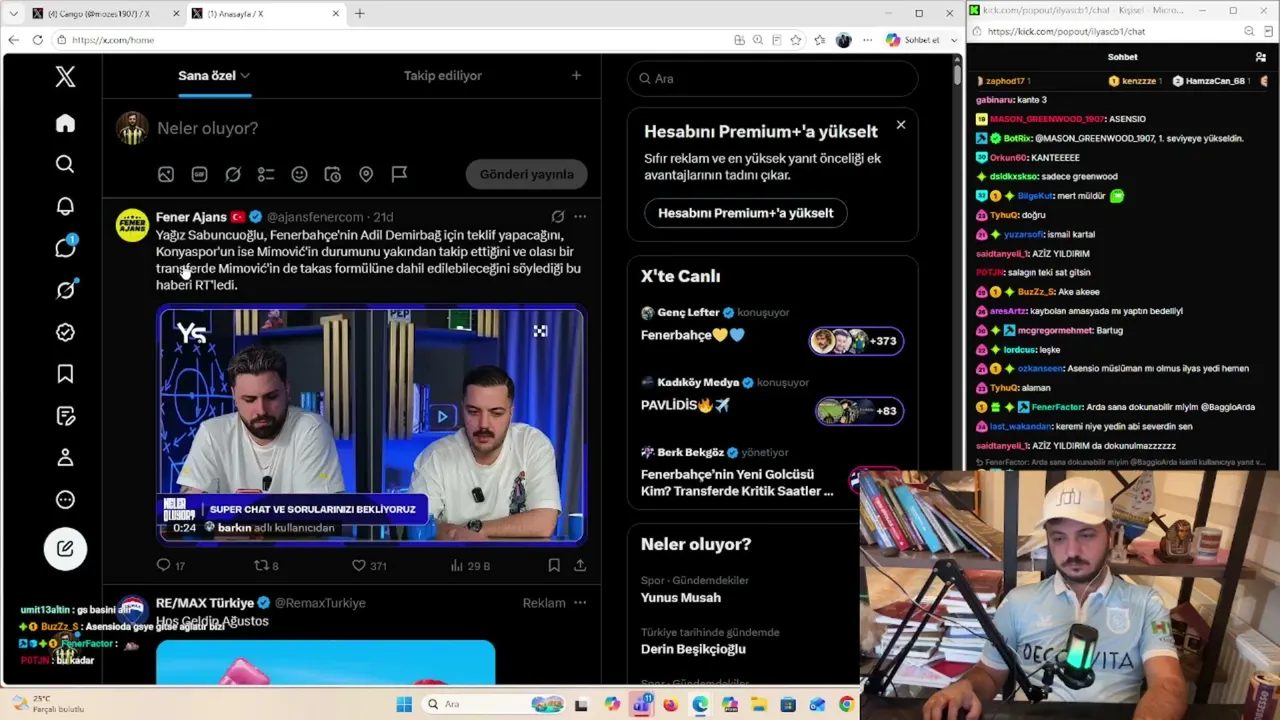Viewport: 1280px width, 720px height.
Task: Click the Gönderi yayınla button
Action: 526,174
